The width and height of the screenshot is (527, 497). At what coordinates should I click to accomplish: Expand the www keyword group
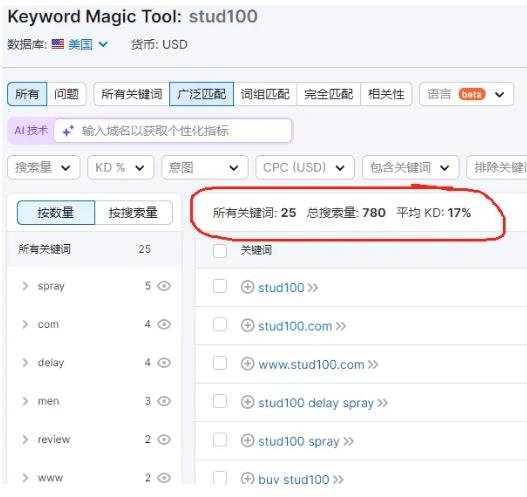tap(25, 478)
